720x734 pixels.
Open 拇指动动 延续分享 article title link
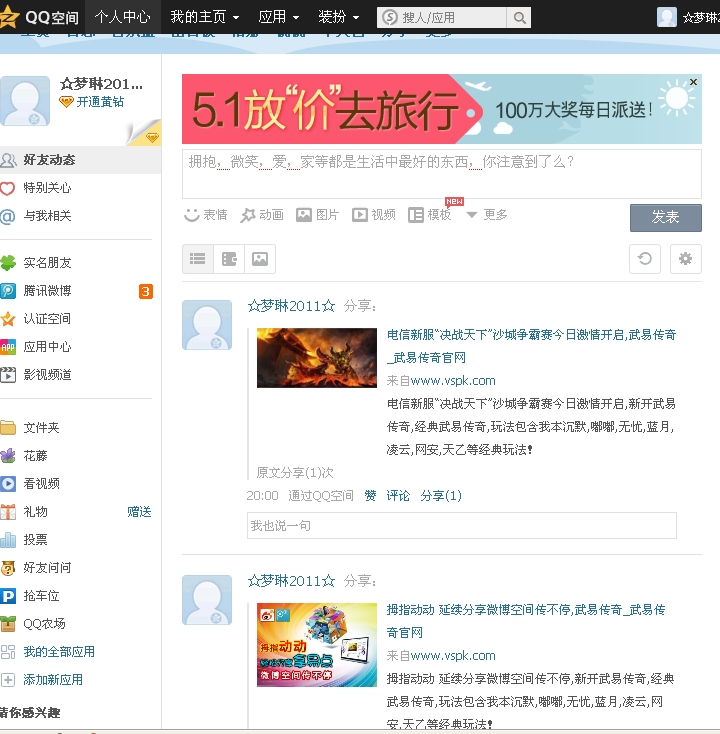526,621
